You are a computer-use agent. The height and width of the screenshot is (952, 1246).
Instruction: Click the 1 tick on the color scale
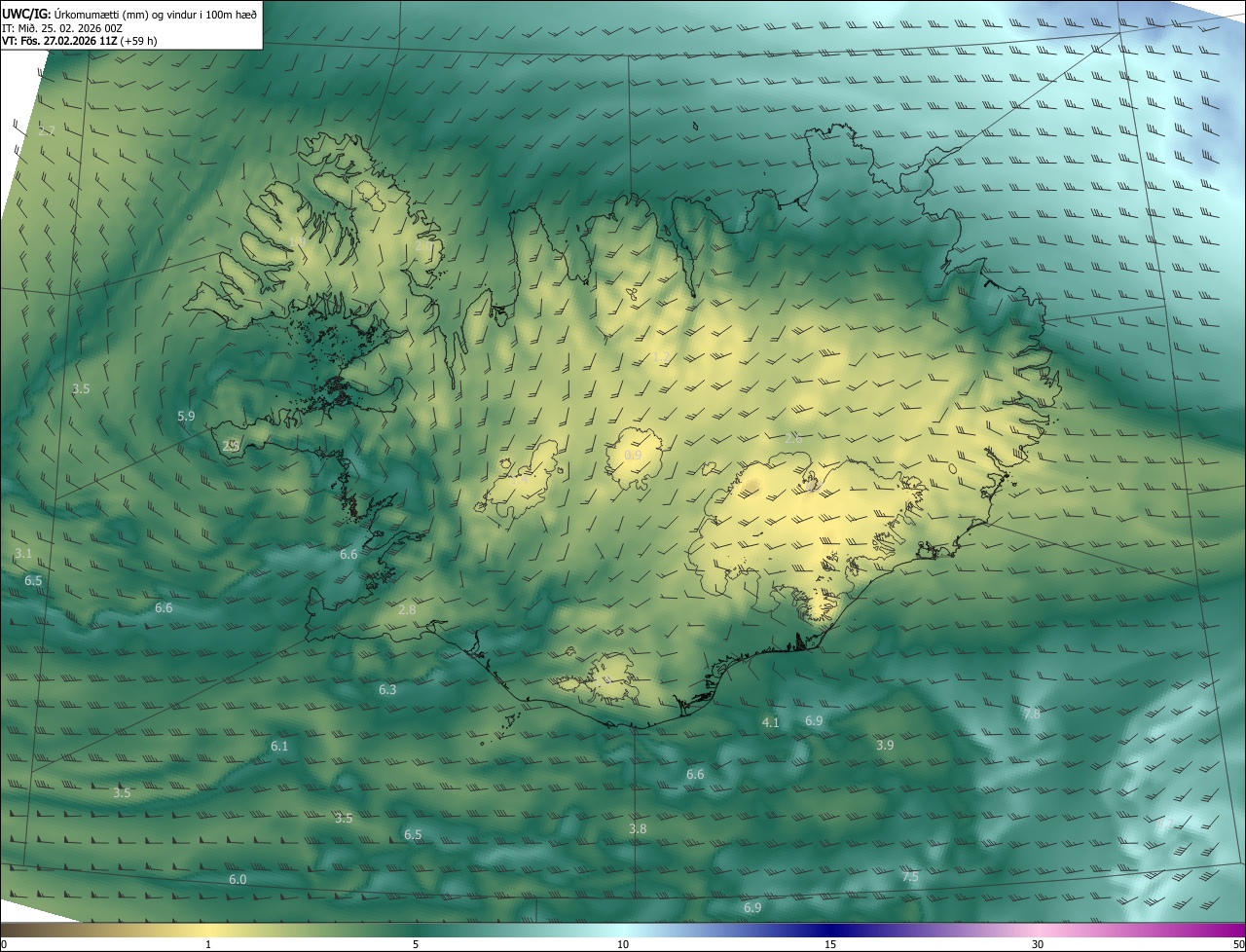point(208,944)
